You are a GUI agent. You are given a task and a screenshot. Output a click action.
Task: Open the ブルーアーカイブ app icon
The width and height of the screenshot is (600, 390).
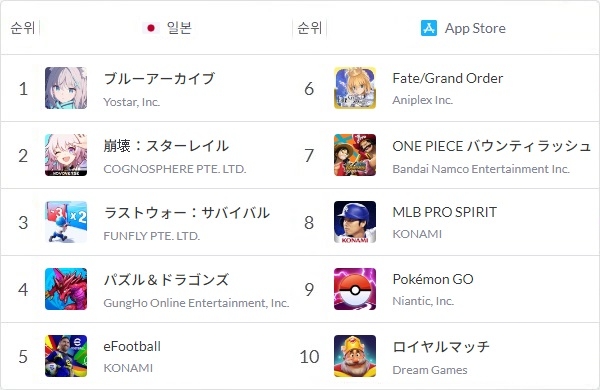pos(66,88)
